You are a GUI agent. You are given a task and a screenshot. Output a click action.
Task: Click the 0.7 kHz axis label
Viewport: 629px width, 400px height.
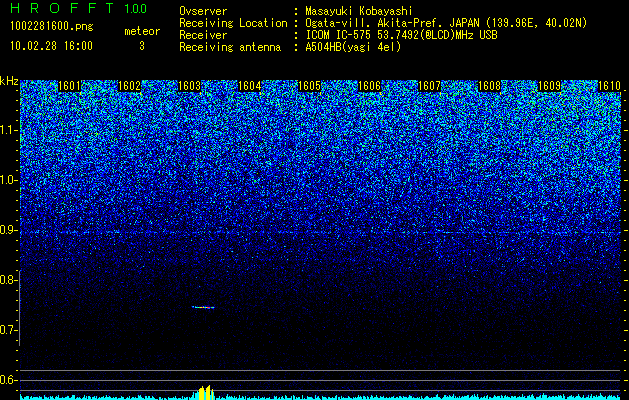pos(7,330)
